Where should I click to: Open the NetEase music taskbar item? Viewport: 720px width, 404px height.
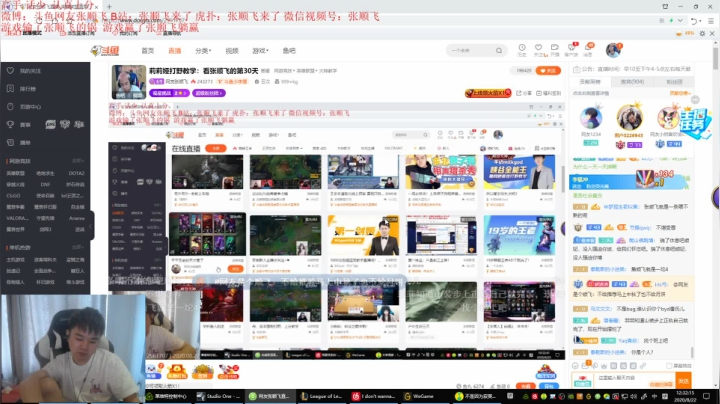(x=372, y=396)
